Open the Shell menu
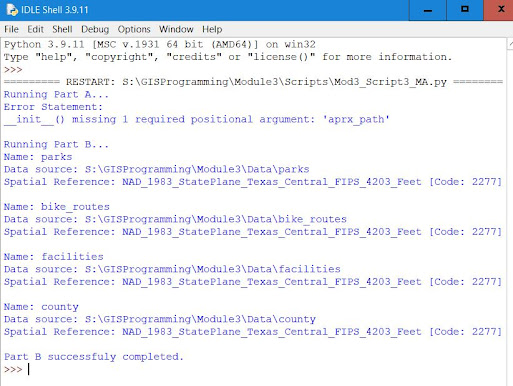The width and height of the screenshot is (513, 386). (x=62, y=29)
